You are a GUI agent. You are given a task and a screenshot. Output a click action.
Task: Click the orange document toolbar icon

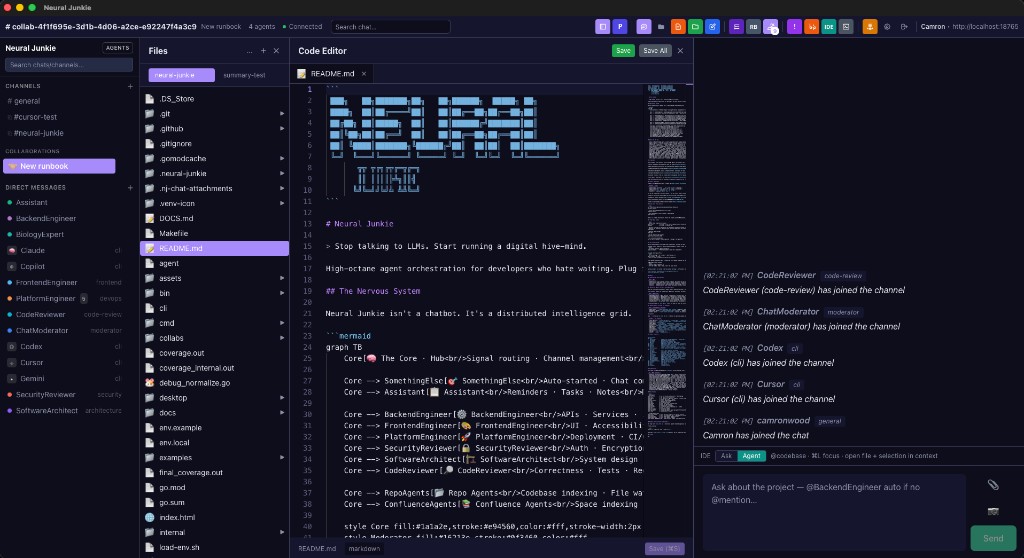(x=678, y=27)
